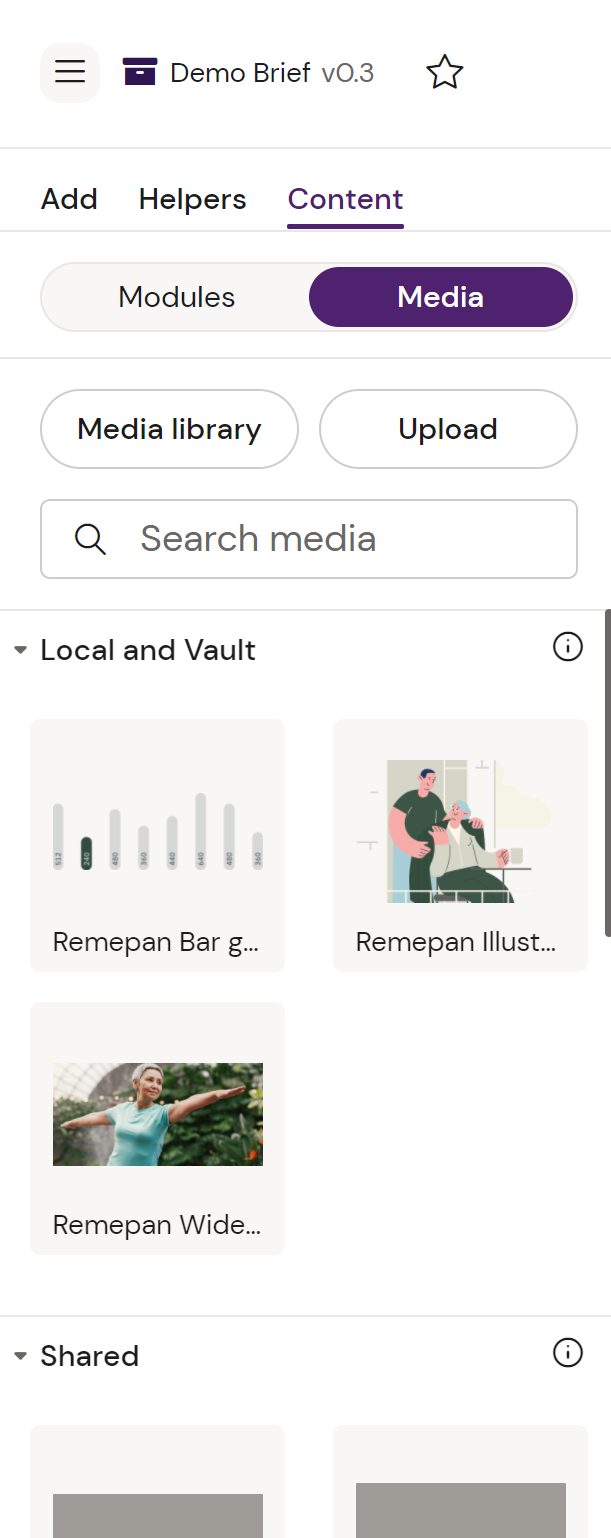Favorite the brief with the star icon
Image resolution: width=611 pixels, height=1538 pixels.
pyautogui.click(x=445, y=73)
